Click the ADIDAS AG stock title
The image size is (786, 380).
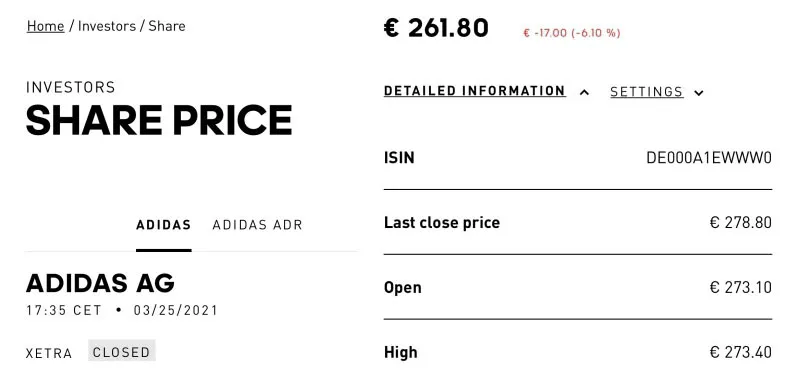pos(100,284)
